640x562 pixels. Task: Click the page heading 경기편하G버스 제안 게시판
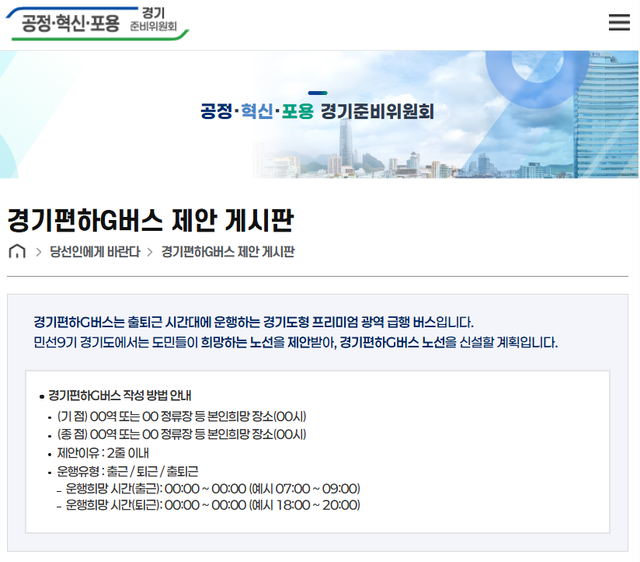click(x=150, y=220)
